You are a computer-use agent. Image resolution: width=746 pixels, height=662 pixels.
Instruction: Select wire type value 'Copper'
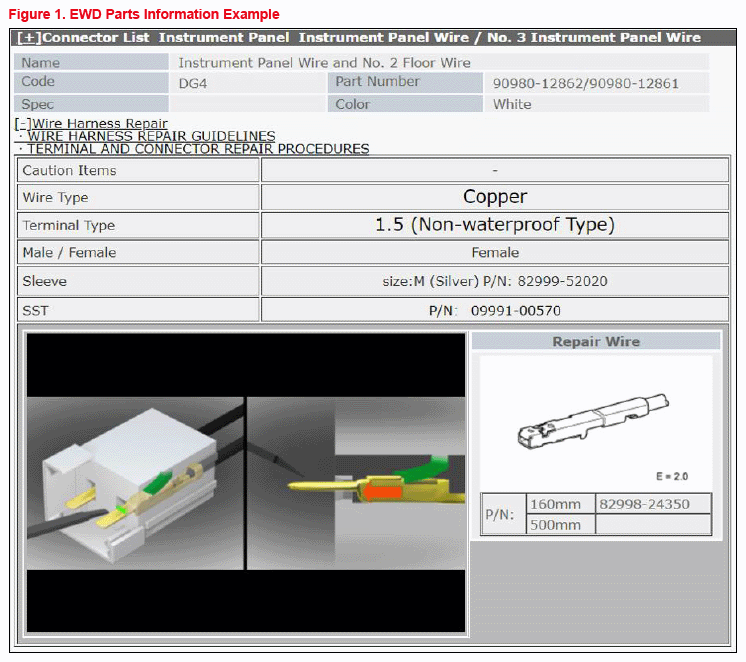pyautogui.click(x=495, y=197)
